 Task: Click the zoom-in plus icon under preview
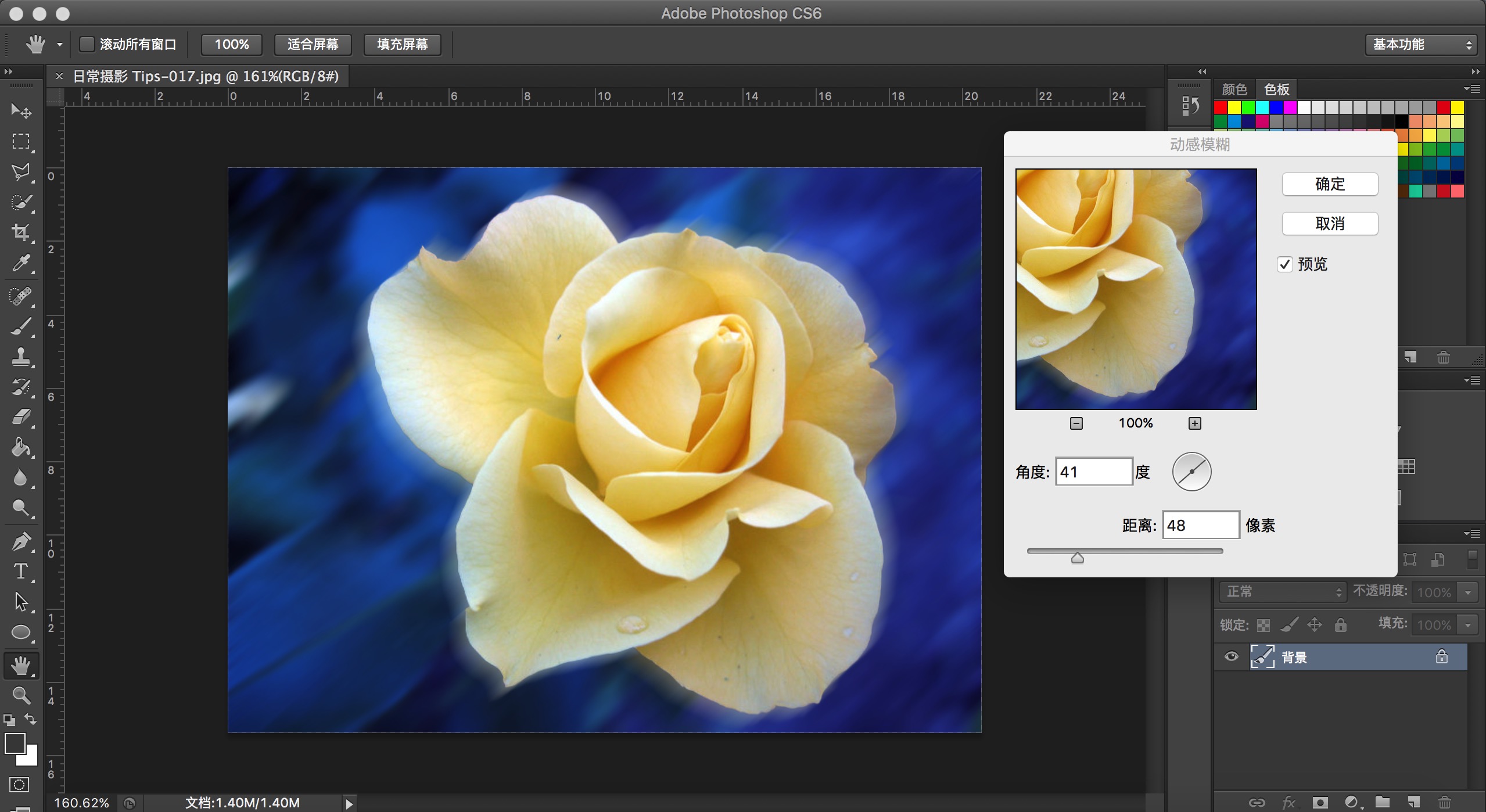pos(1194,423)
